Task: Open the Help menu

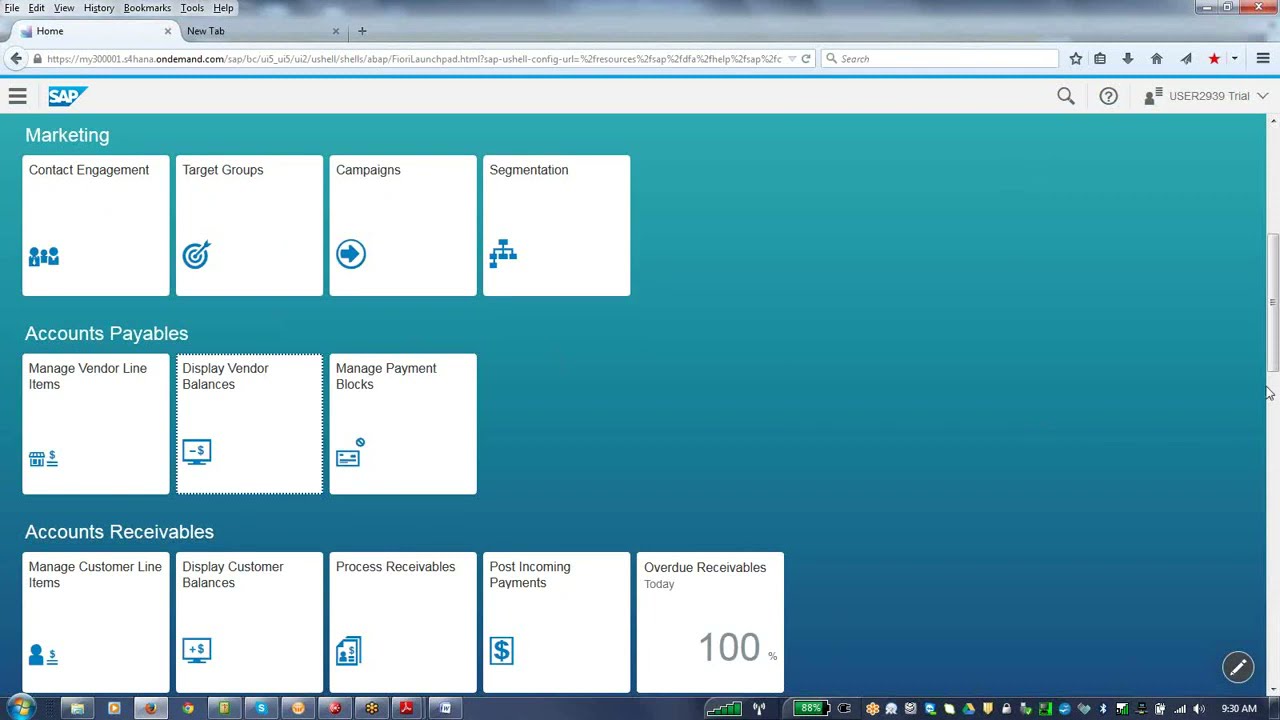Action: click(223, 8)
